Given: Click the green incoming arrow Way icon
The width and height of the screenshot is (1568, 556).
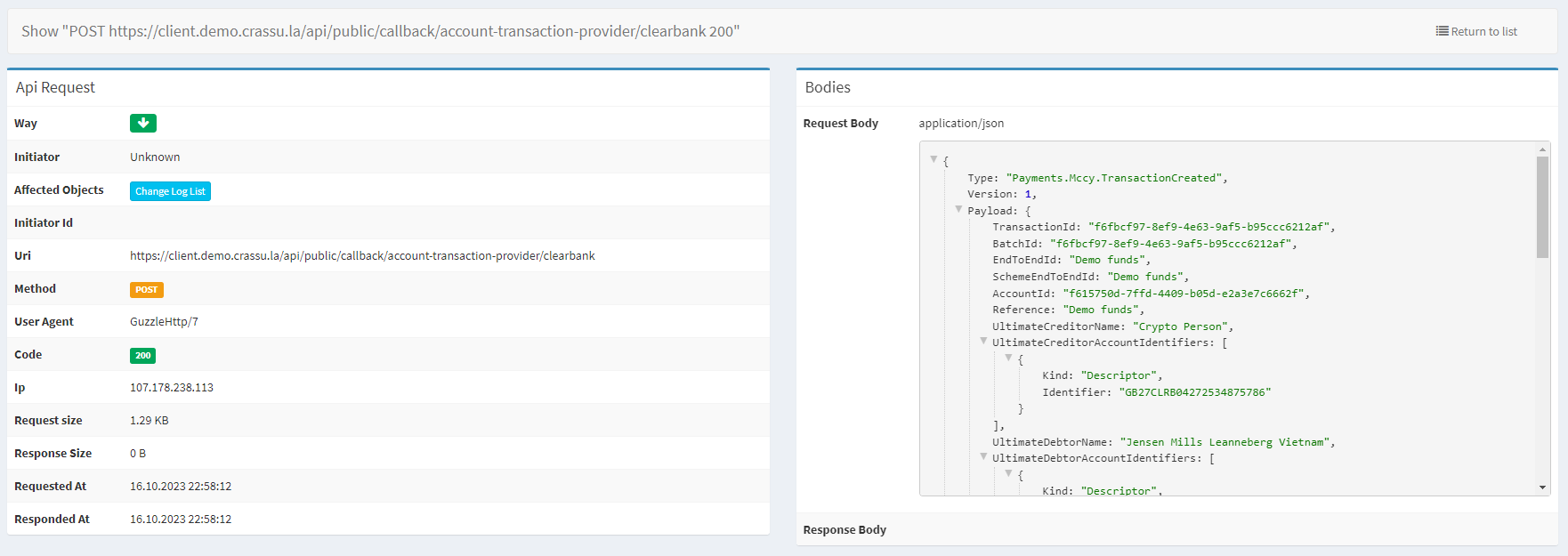Looking at the screenshot, I should coord(142,124).
